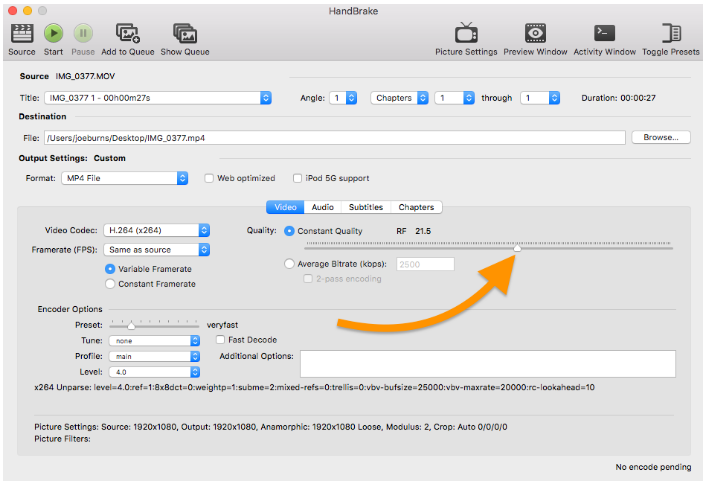Screen dimensions: 705x483
Task: Click the RF quality slider handle
Action: coord(518,248)
